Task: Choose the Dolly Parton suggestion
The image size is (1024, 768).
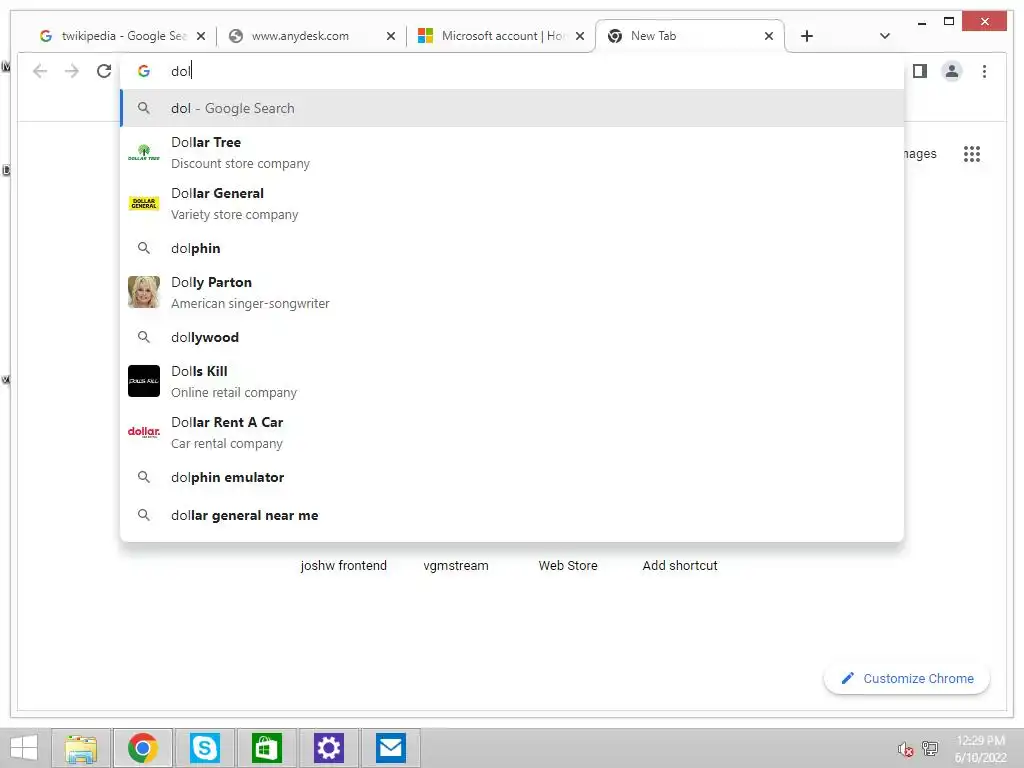Action: tap(512, 293)
